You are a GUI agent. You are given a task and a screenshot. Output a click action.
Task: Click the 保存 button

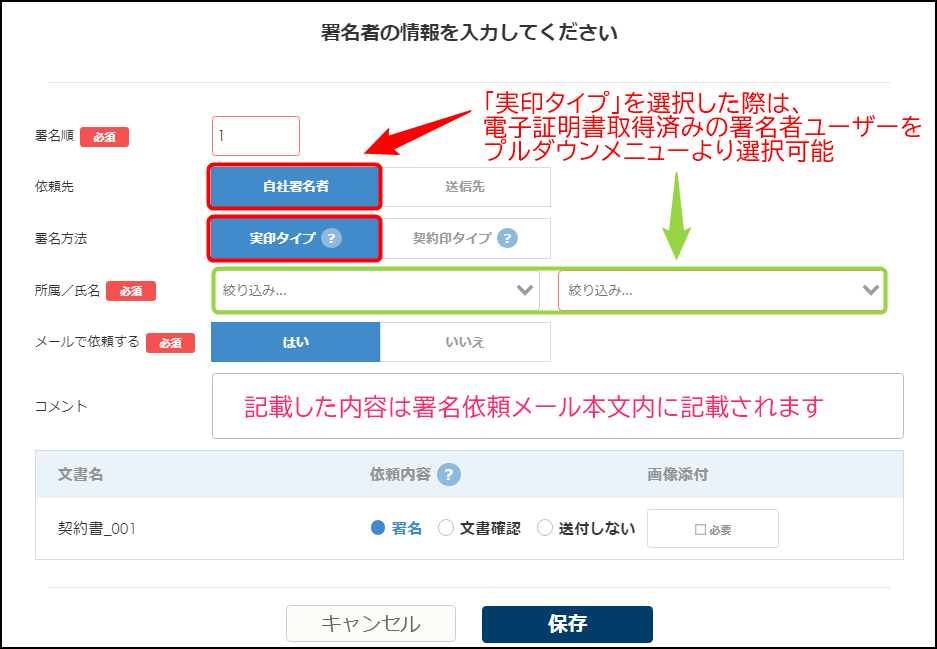[x=567, y=624]
